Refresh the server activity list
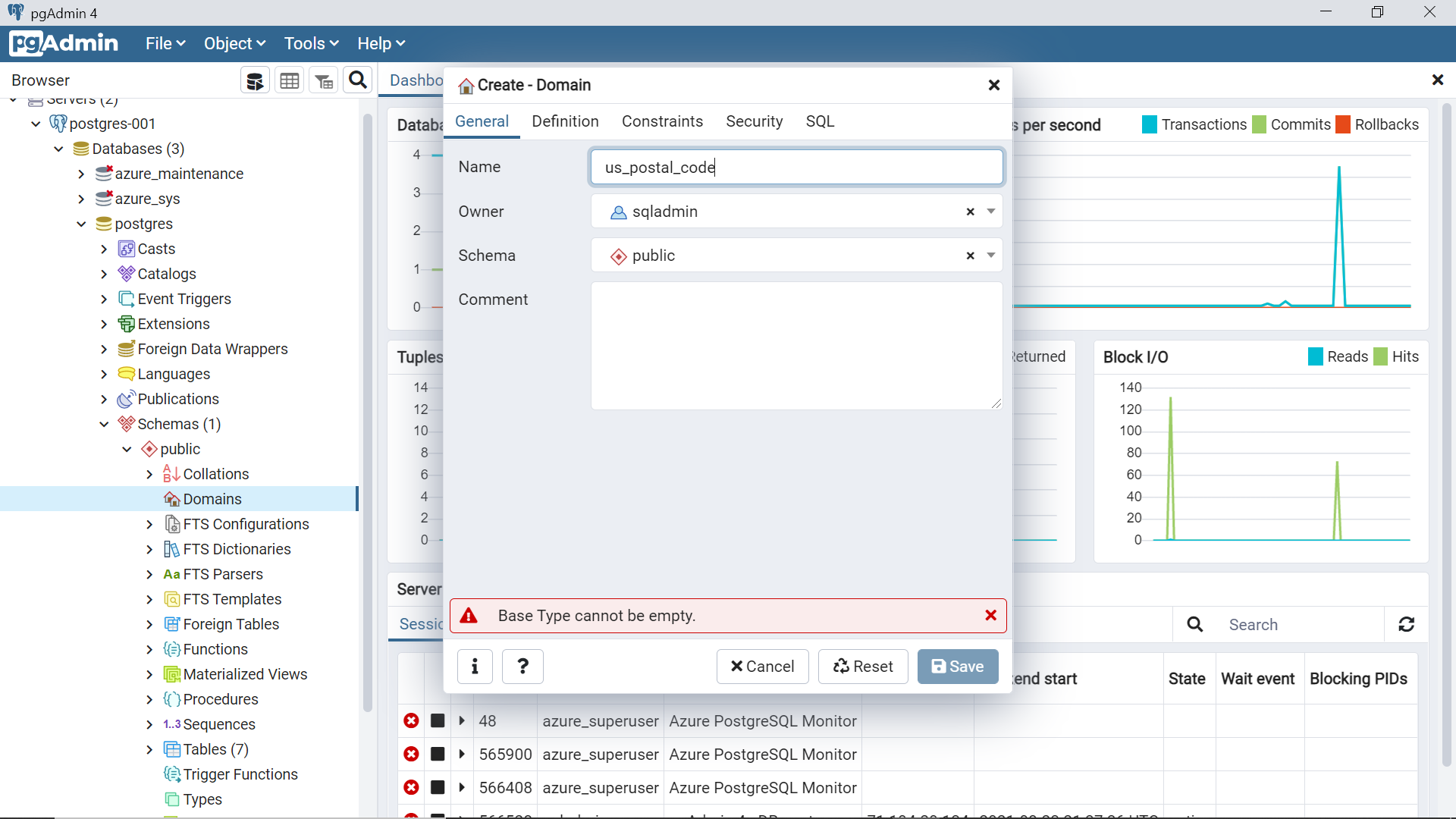 click(x=1406, y=624)
